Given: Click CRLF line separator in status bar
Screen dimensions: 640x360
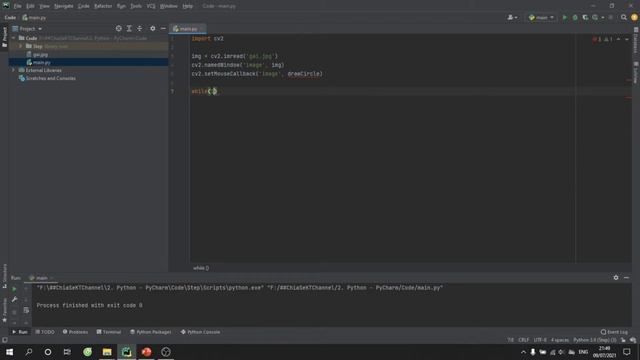Looking at the screenshot, I should pos(524,340).
